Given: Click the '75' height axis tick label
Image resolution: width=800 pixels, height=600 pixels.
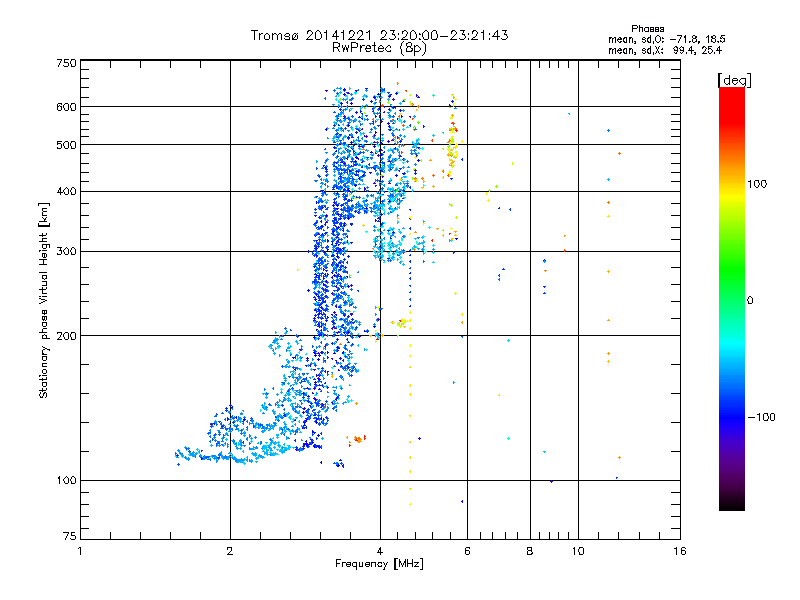Looking at the screenshot, I should click(x=70, y=536).
